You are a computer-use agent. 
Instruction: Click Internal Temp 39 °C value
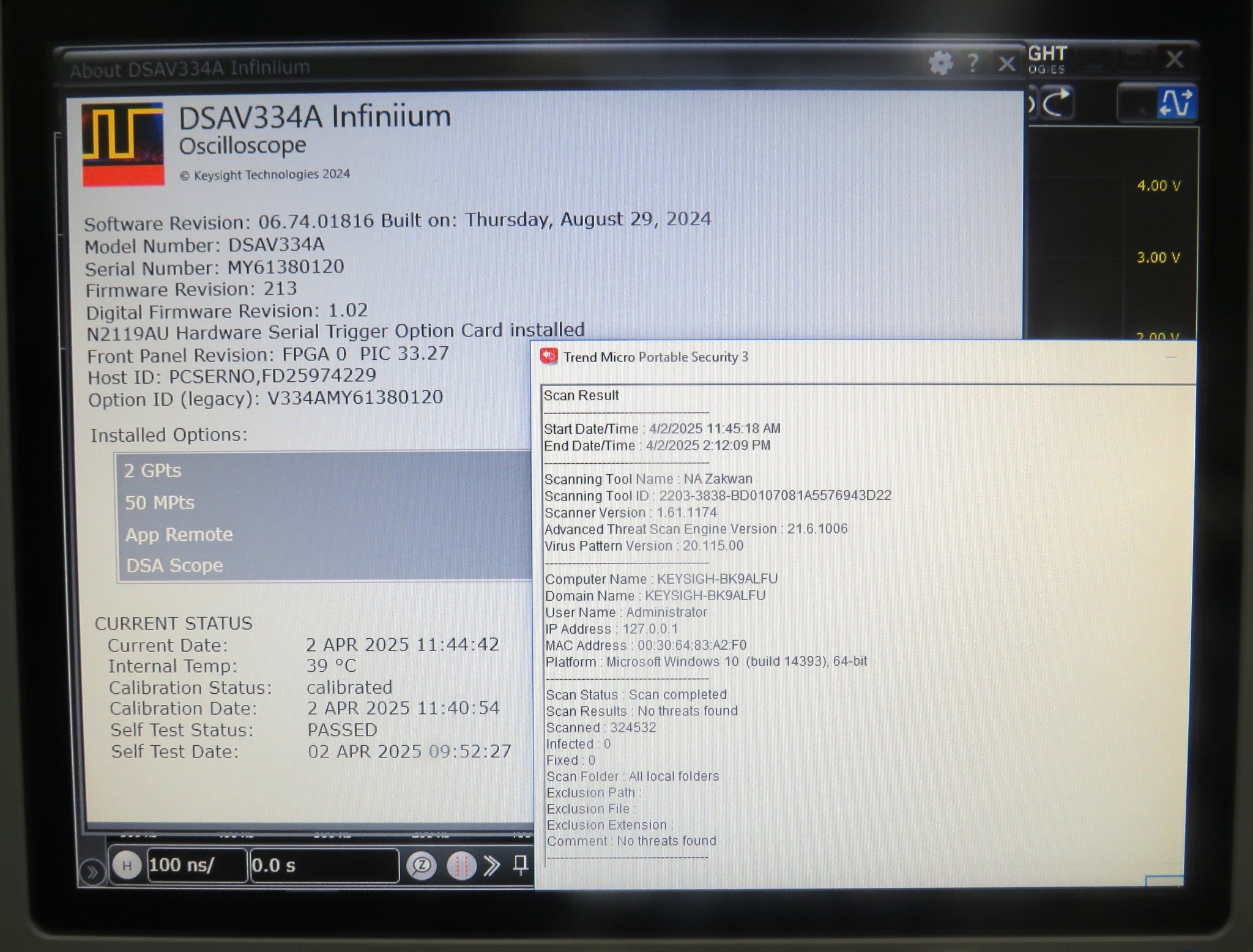(331, 666)
